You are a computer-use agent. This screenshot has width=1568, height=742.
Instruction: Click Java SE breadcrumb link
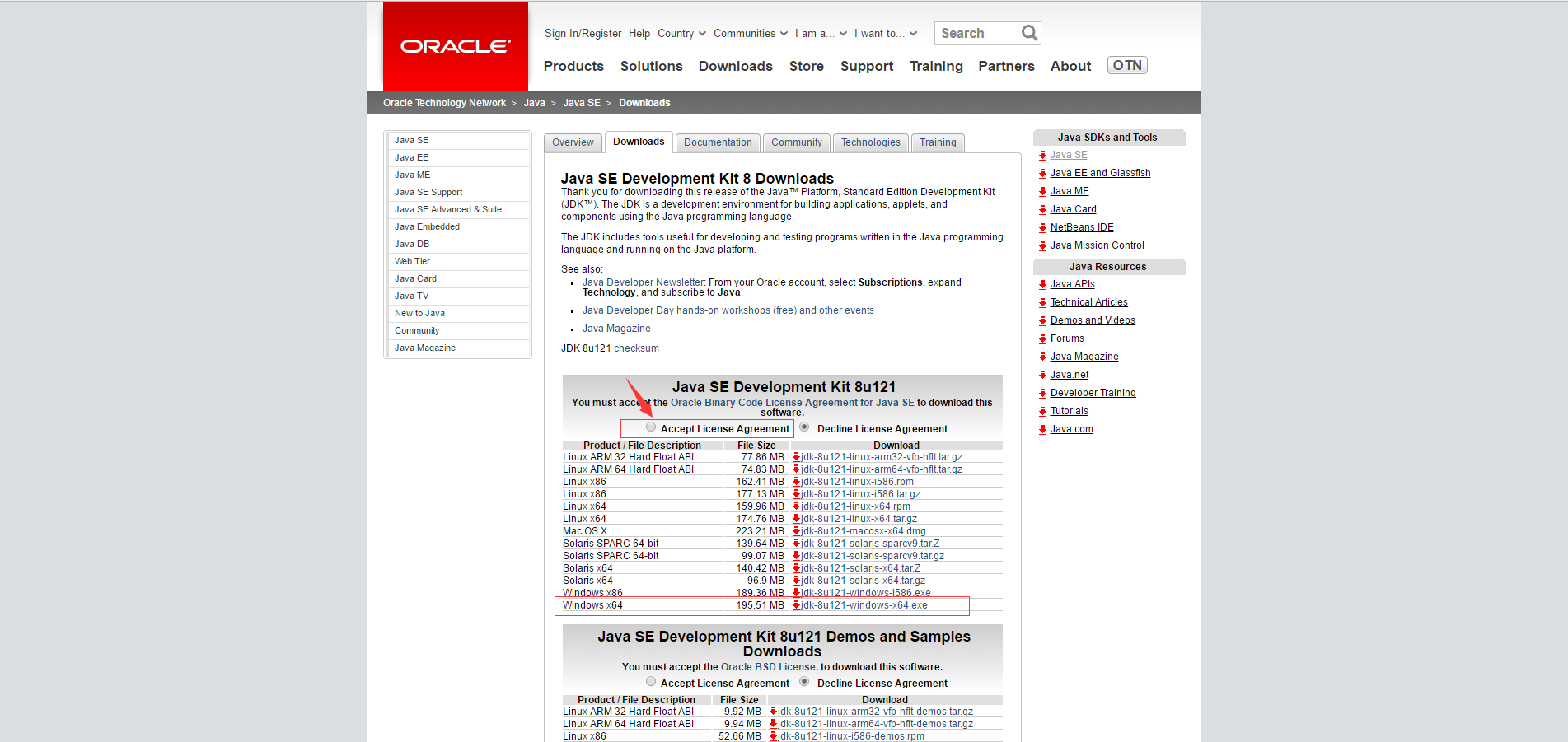[582, 103]
